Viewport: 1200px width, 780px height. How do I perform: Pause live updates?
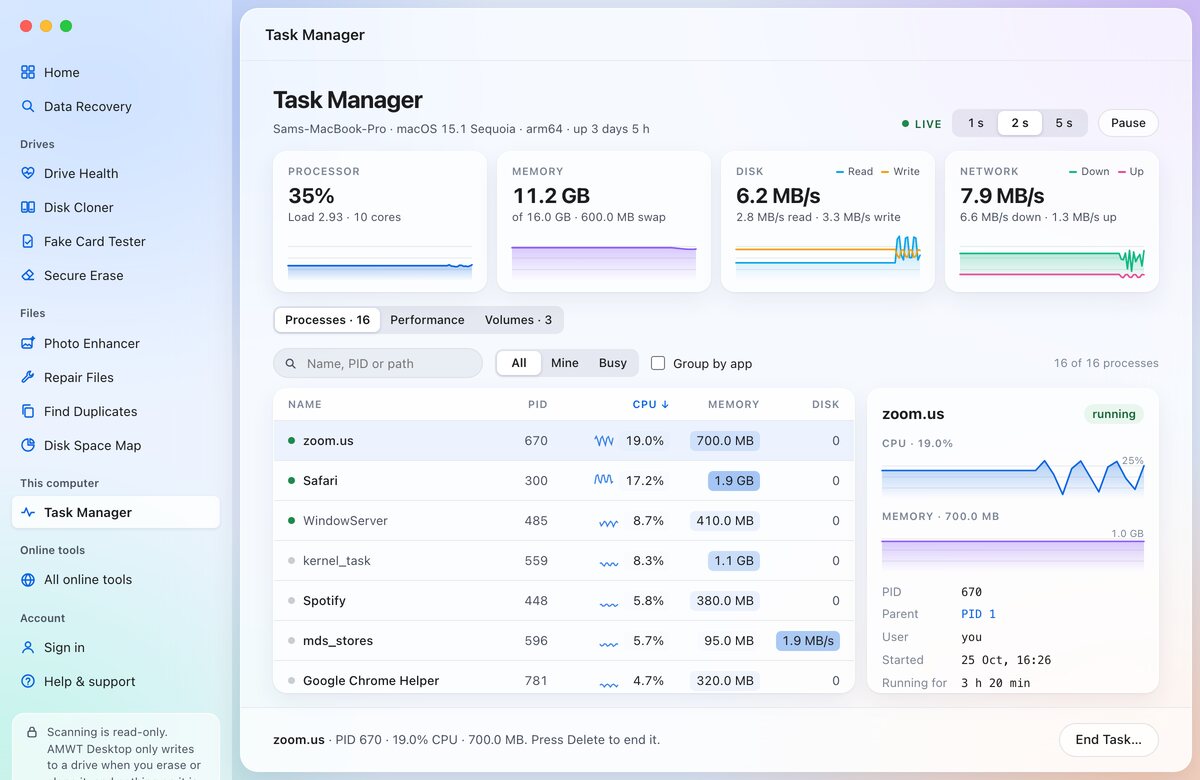click(1128, 123)
